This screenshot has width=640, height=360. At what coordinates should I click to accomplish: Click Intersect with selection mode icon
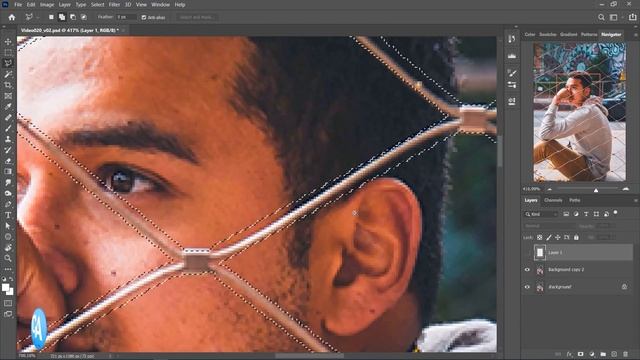[84, 17]
